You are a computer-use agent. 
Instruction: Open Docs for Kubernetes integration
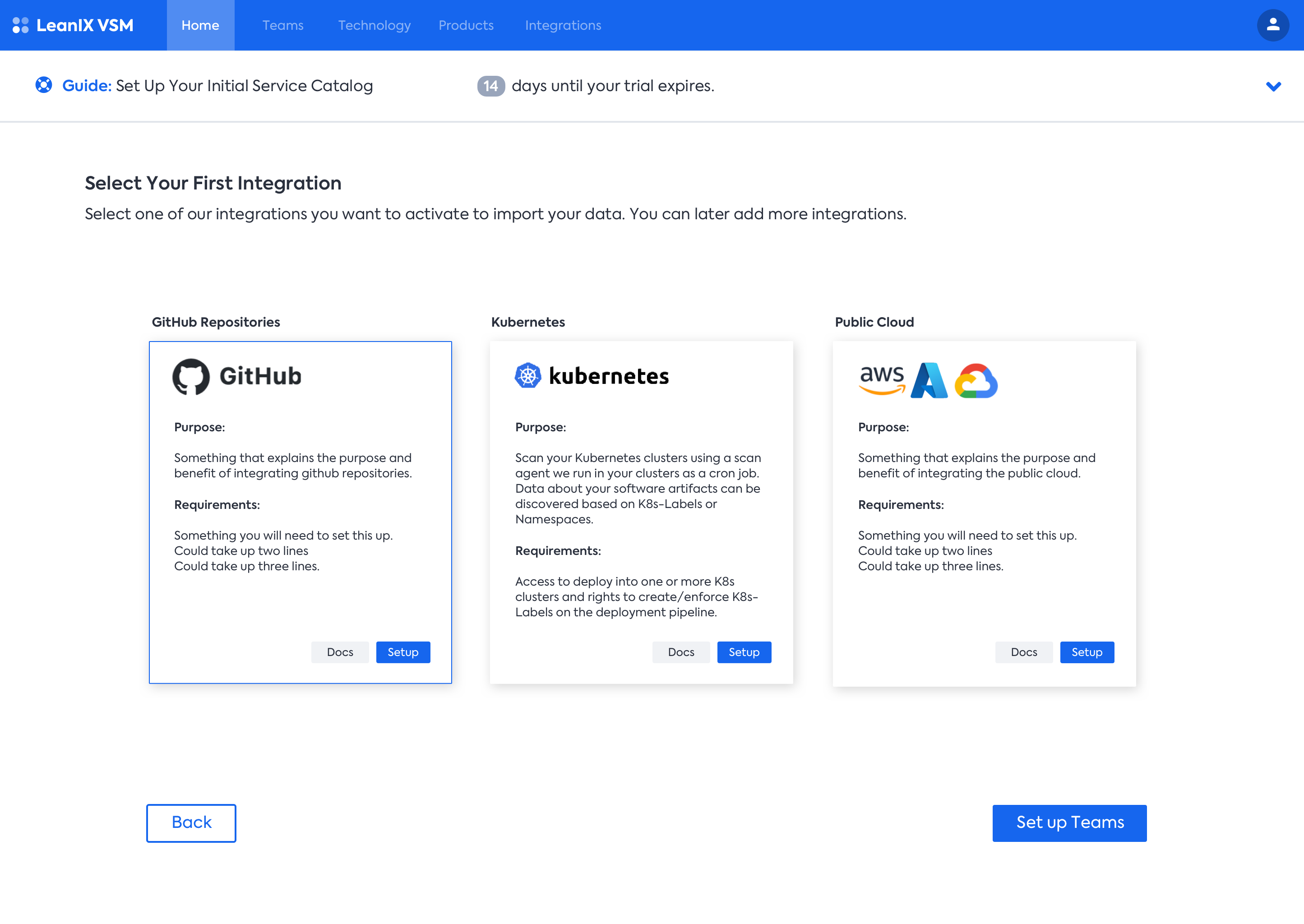pyautogui.click(x=681, y=652)
